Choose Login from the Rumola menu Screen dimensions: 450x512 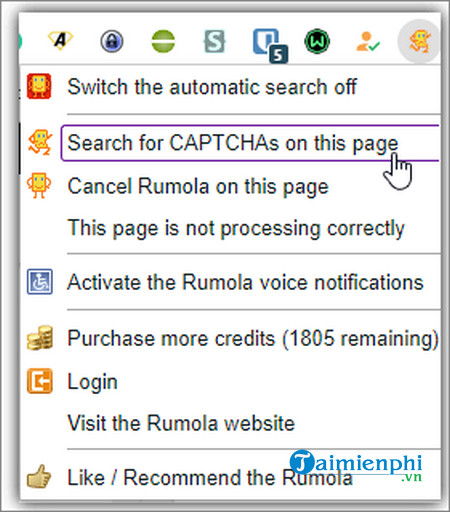92,382
